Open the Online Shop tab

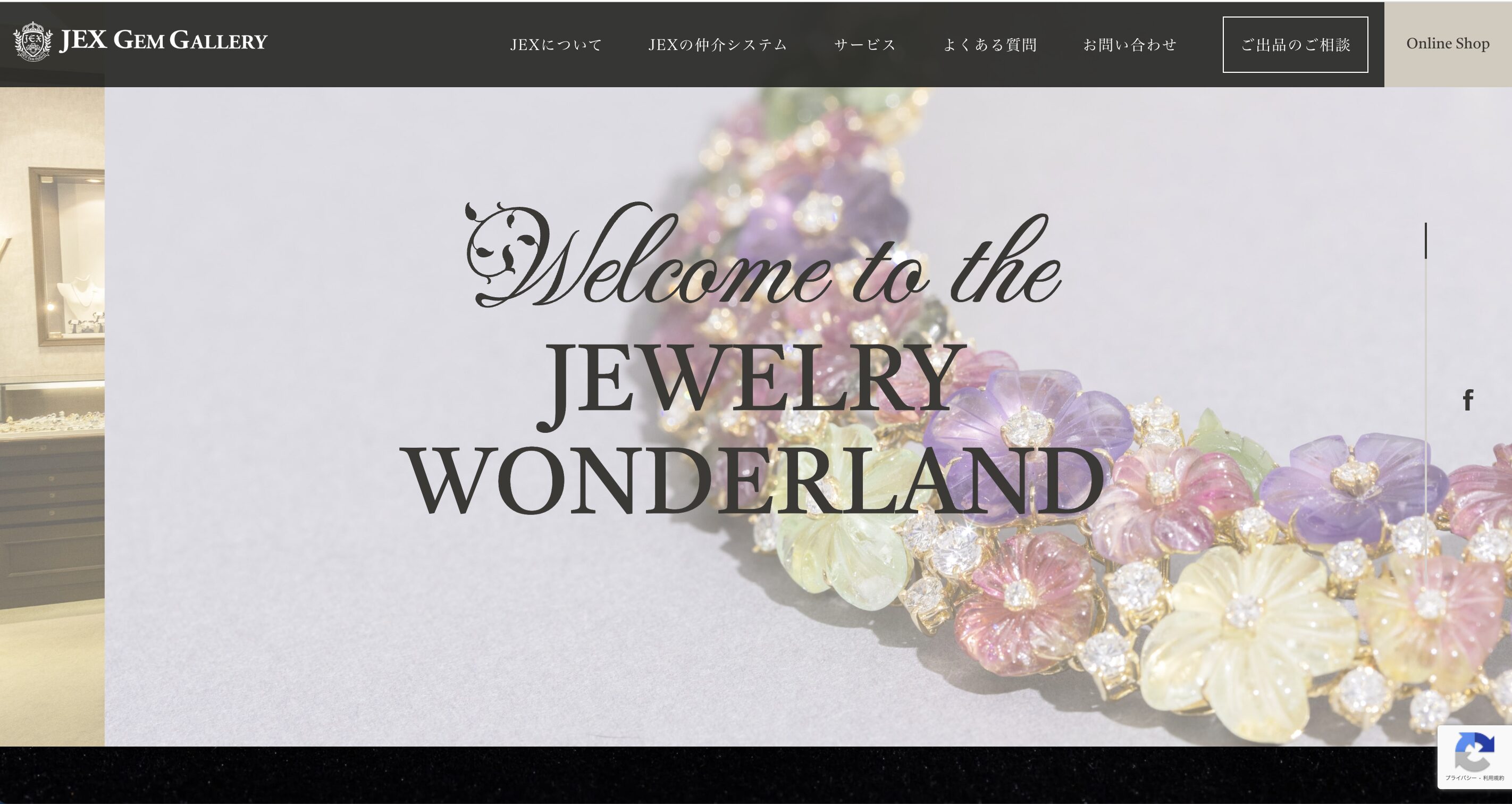click(1448, 44)
